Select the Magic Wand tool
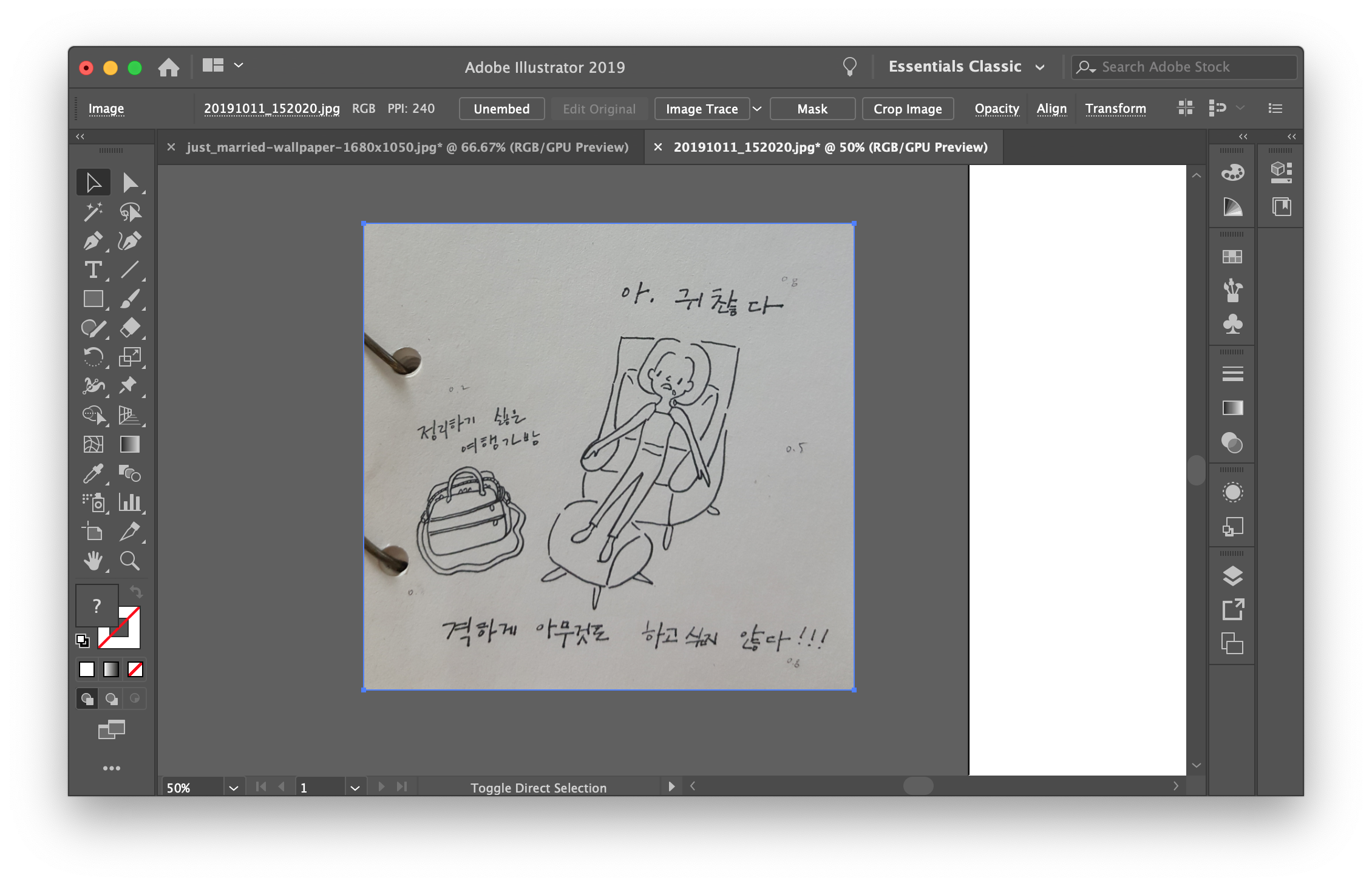This screenshot has width=1372, height=886. coord(92,212)
